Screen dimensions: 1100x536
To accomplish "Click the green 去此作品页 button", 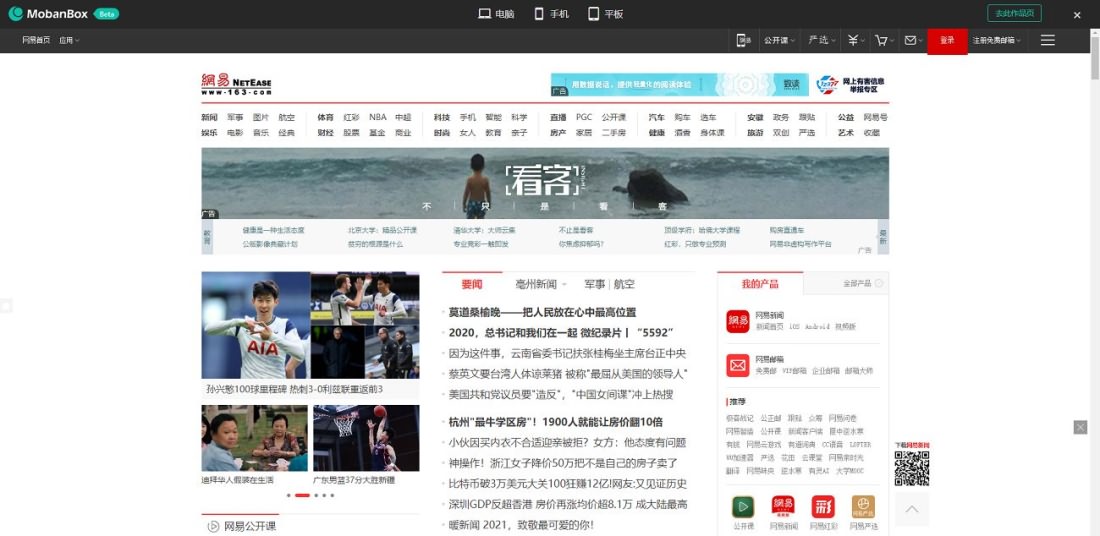I will point(1014,13).
